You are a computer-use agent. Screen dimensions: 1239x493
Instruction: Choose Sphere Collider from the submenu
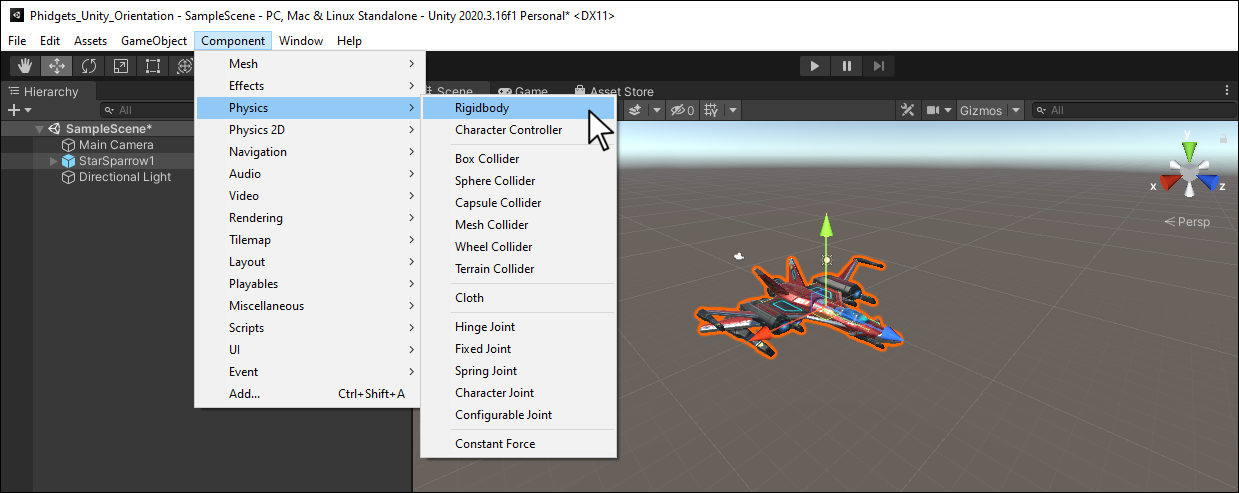518,181
